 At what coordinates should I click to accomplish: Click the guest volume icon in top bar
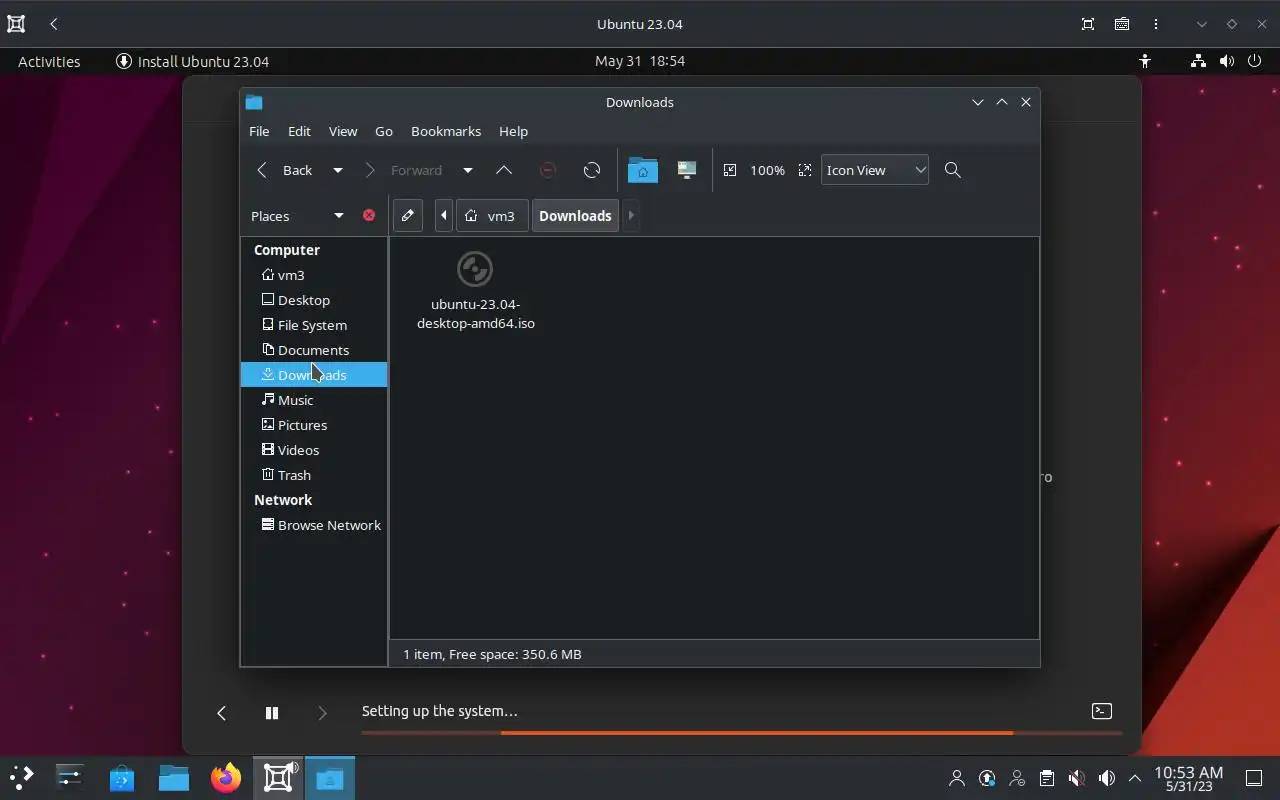tap(1227, 61)
